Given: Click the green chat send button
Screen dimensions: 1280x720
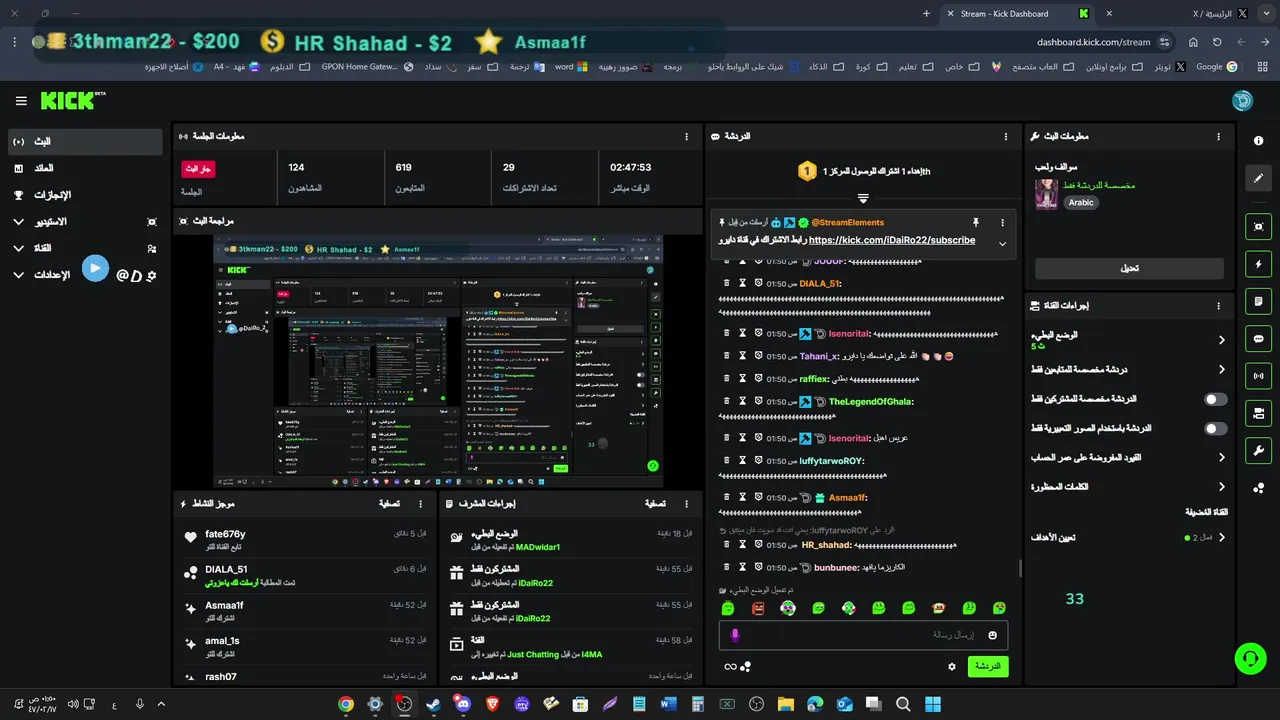Looking at the screenshot, I should [x=988, y=666].
